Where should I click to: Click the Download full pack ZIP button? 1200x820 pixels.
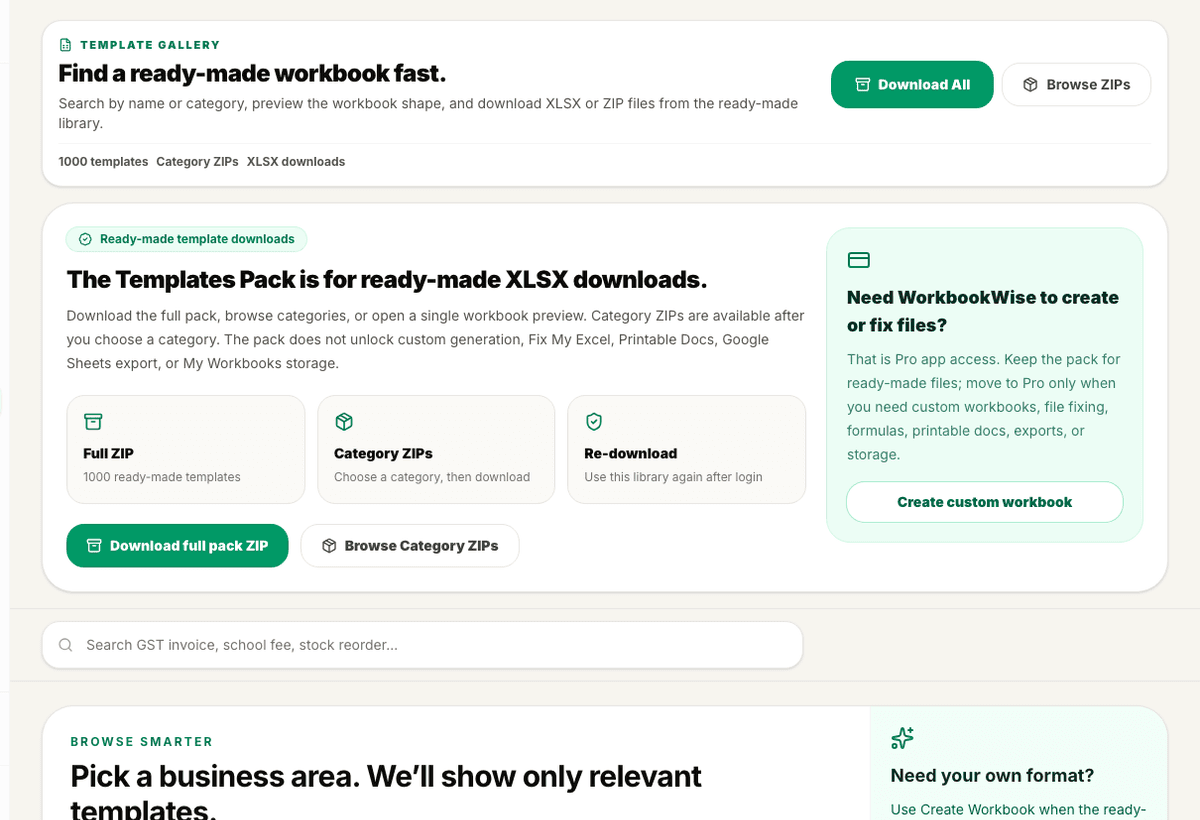click(x=177, y=546)
